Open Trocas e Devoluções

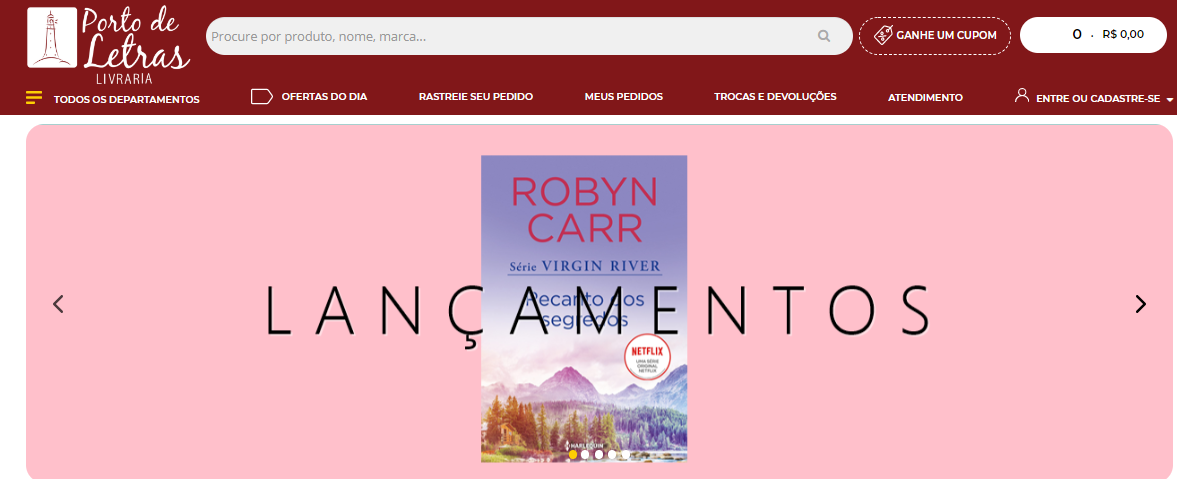775,97
